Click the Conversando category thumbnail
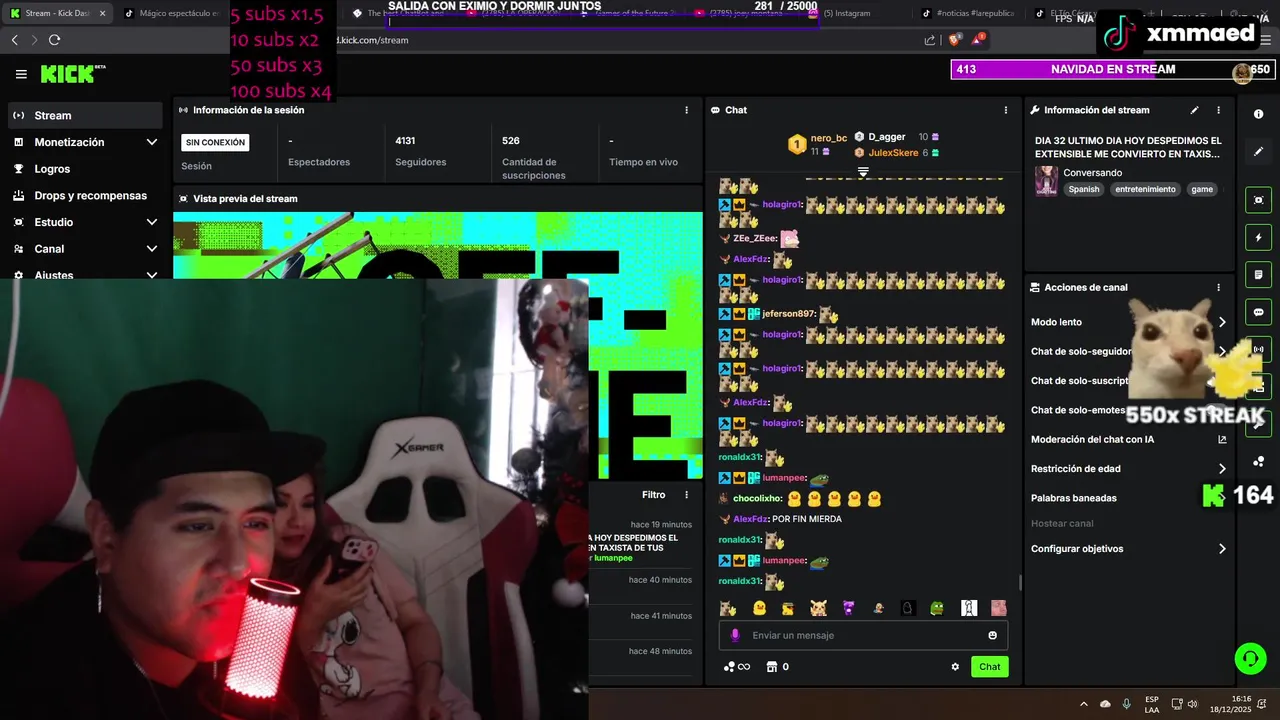 tap(1046, 181)
